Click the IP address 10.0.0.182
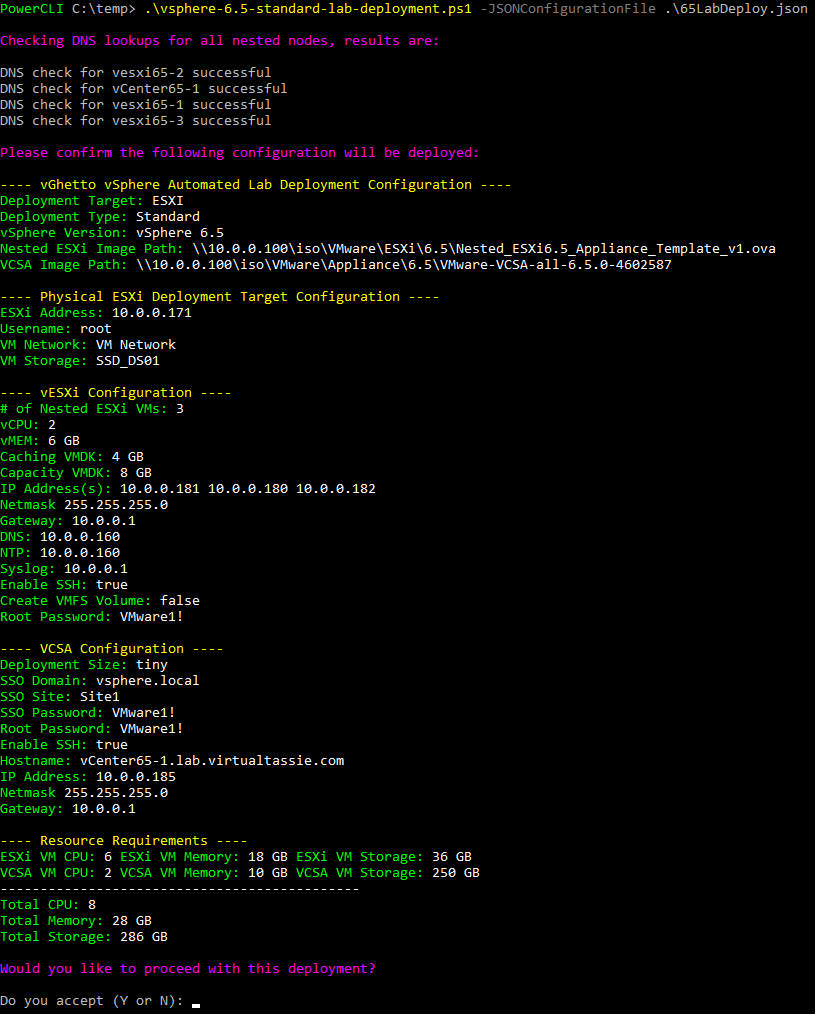This screenshot has height=1014, width=815. [336, 489]
